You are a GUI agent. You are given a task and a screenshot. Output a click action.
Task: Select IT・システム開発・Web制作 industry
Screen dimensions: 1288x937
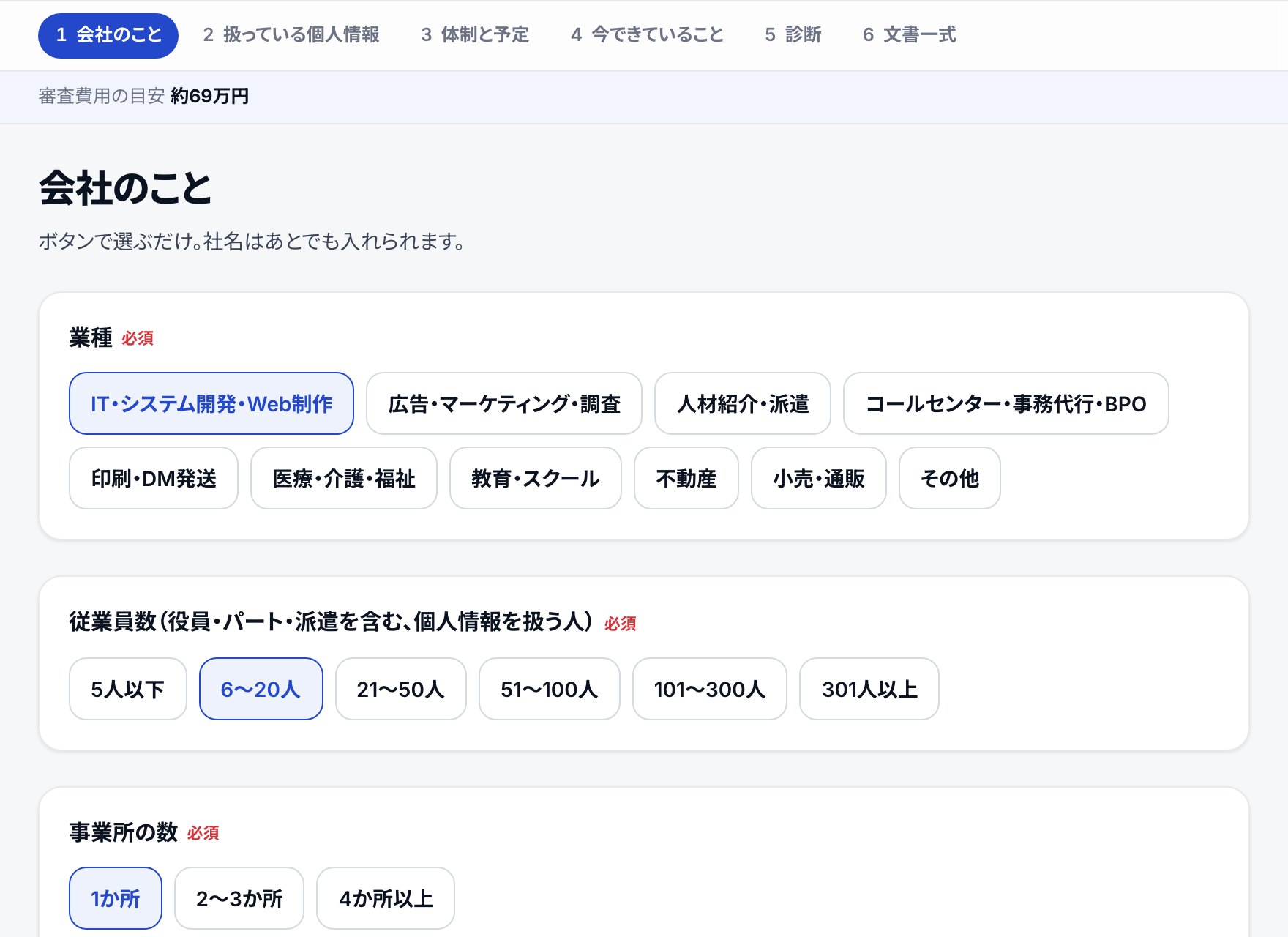[211, 403]
